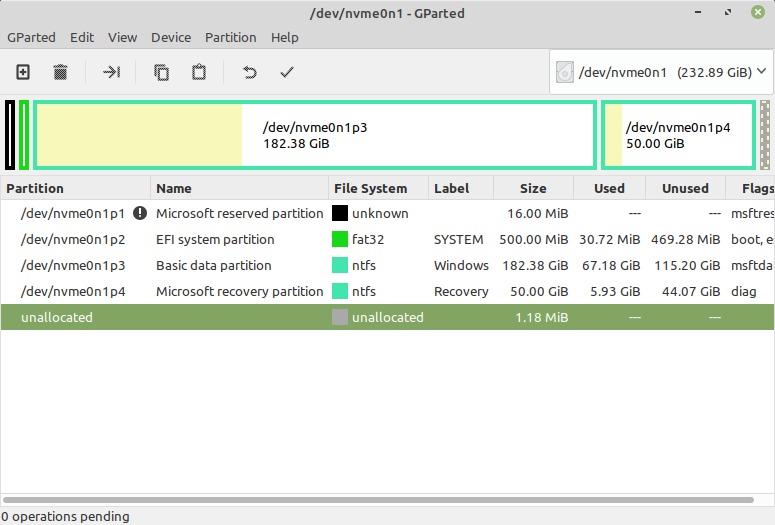Viewport: 775px width, 525px height.
Task: Select the nvme0n1p4 block in disk map
Action: 678,135
